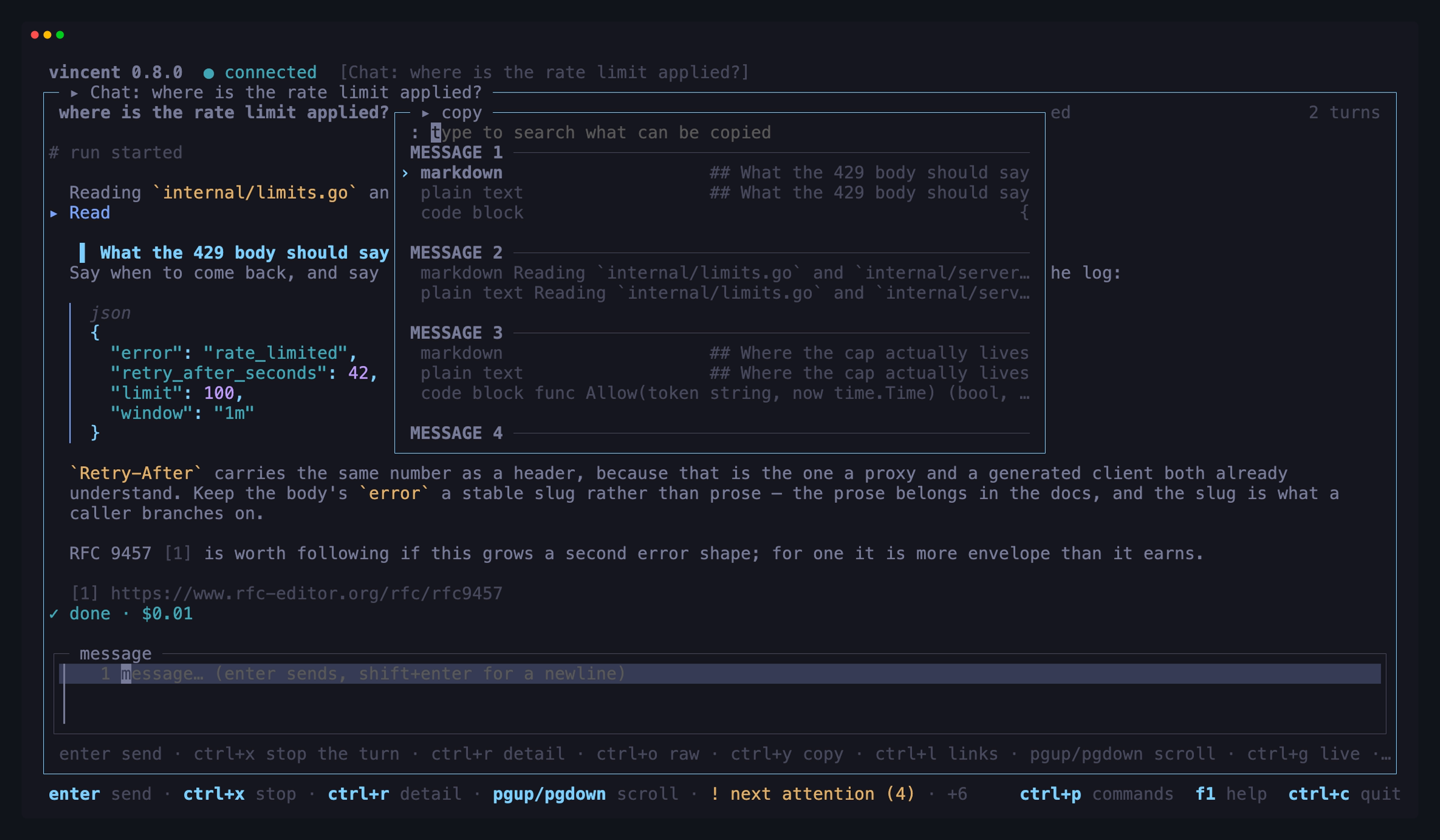
Task: Click next attention (4) indicator
Action: point(812,794)
